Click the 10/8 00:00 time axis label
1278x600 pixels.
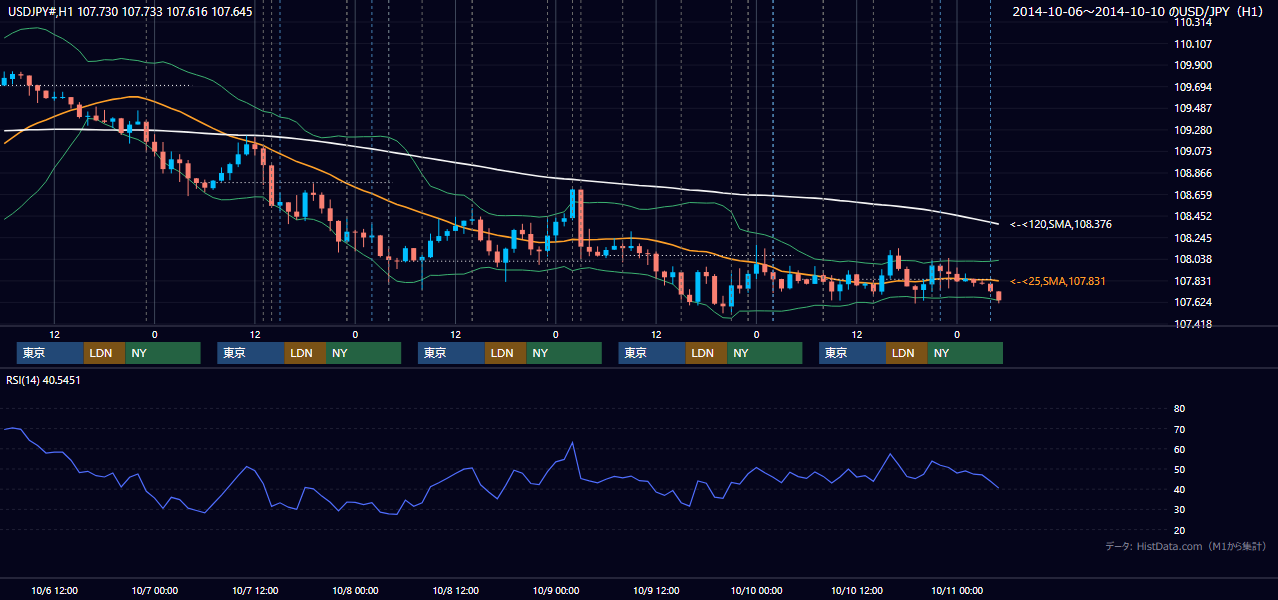pyautogui.click(x=355, y=591)
